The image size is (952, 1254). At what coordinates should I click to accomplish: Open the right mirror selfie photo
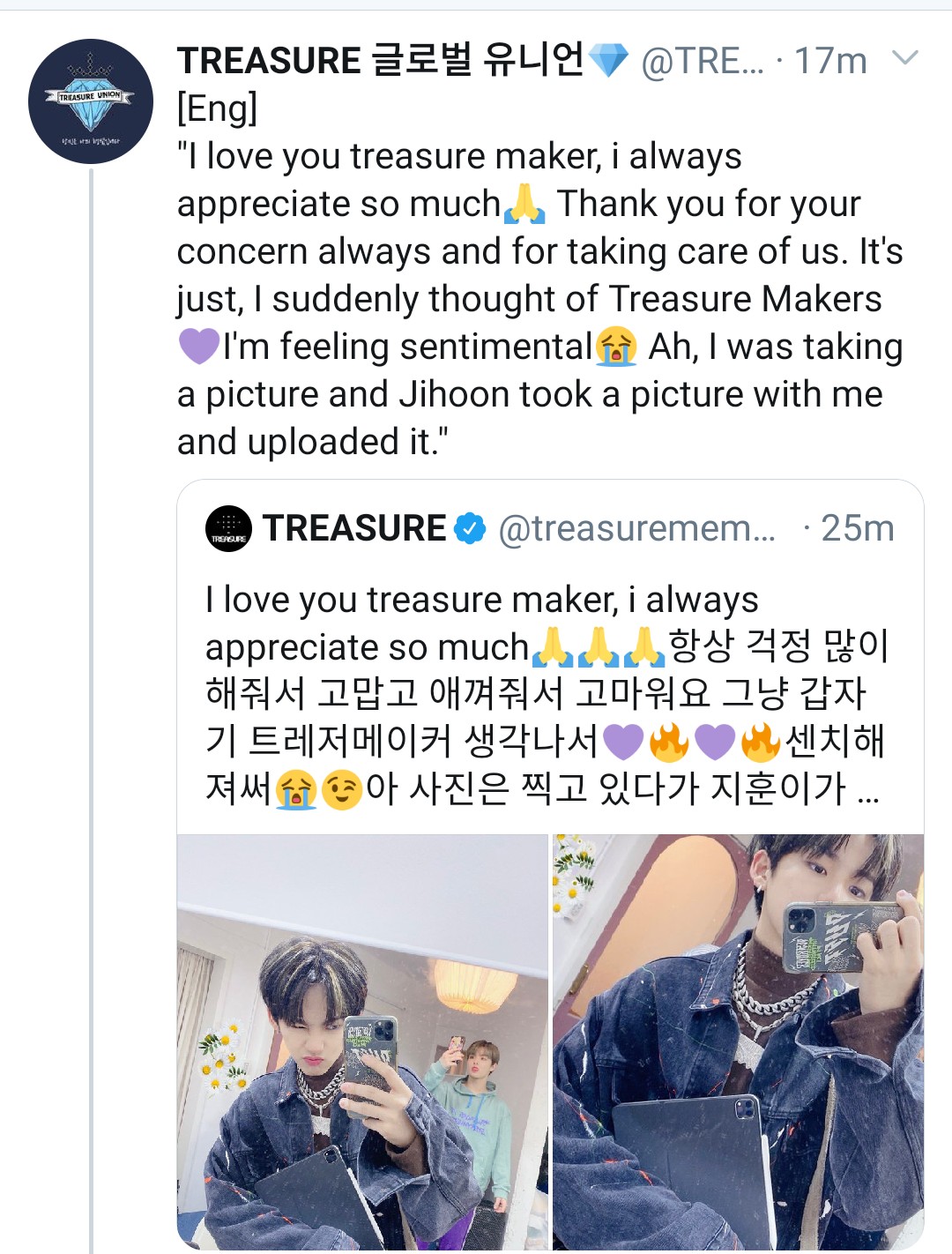[739, 1041]
